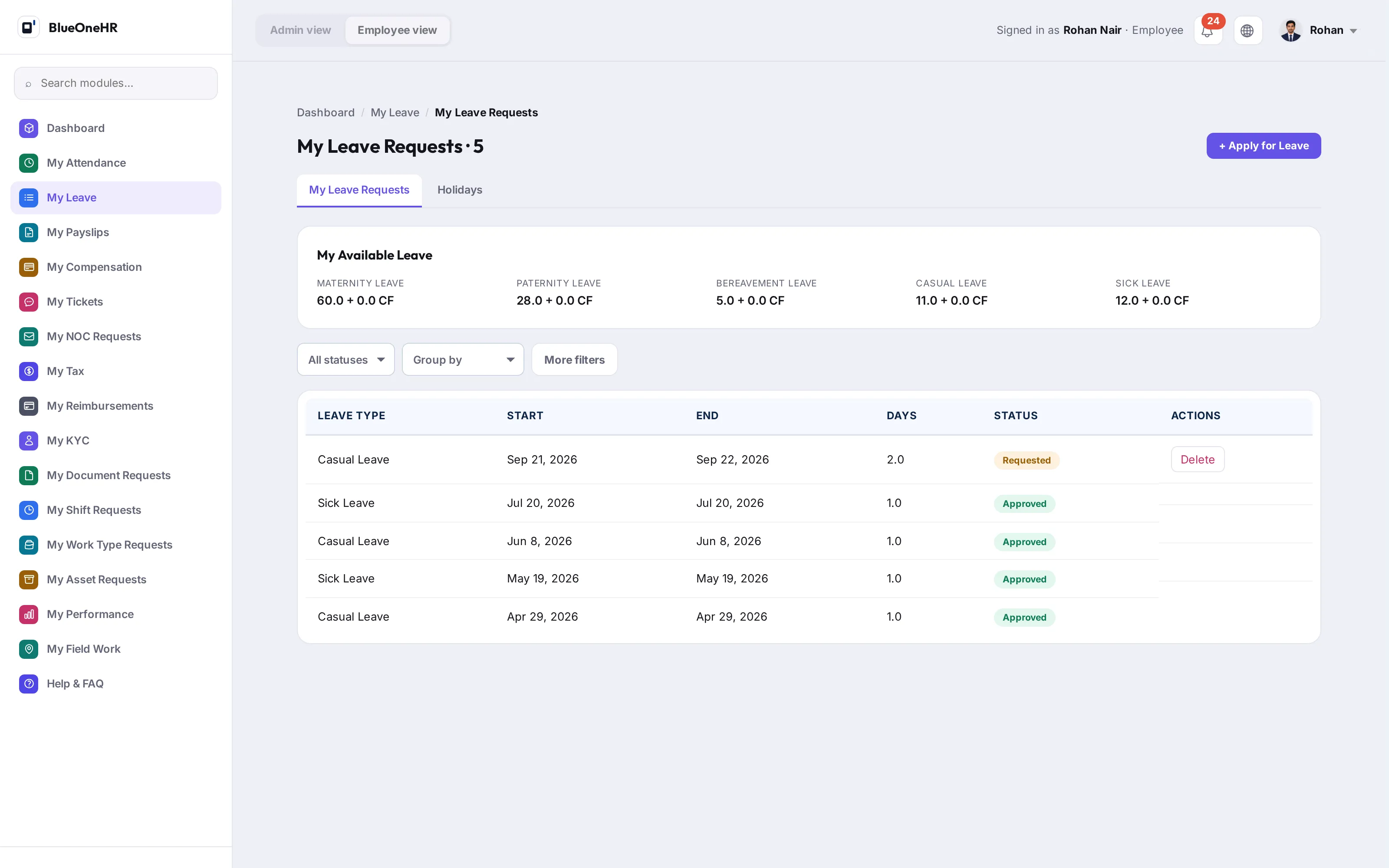This screenshot has height=868, width=1389.
Task: Open My Leave in the sidebar
Action: point(116,198)
